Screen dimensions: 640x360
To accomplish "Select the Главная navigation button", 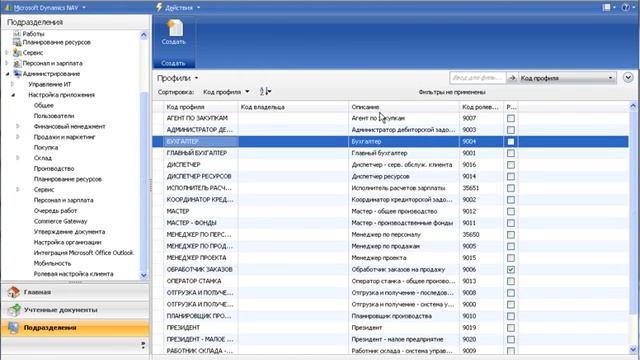I will click(x=75, y=292).
